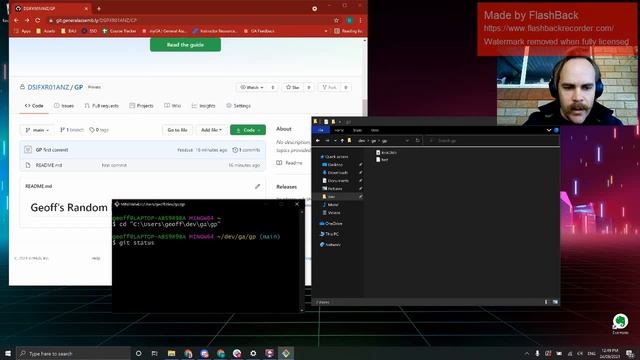Reload the page in Chrome
Viewport: 640px width, 360px height.
[38, 20]
